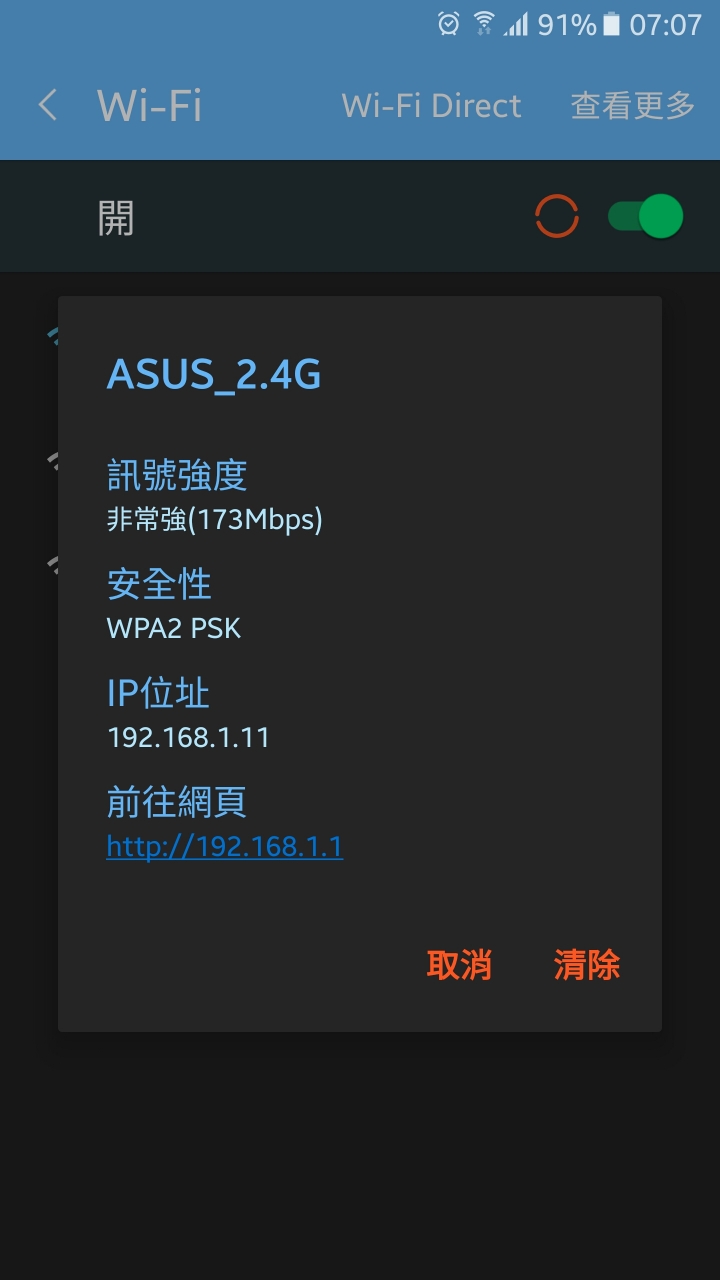Open the Wi-Fi Direct tab
Screen dimensions: 720x1280
click(431, 105)
